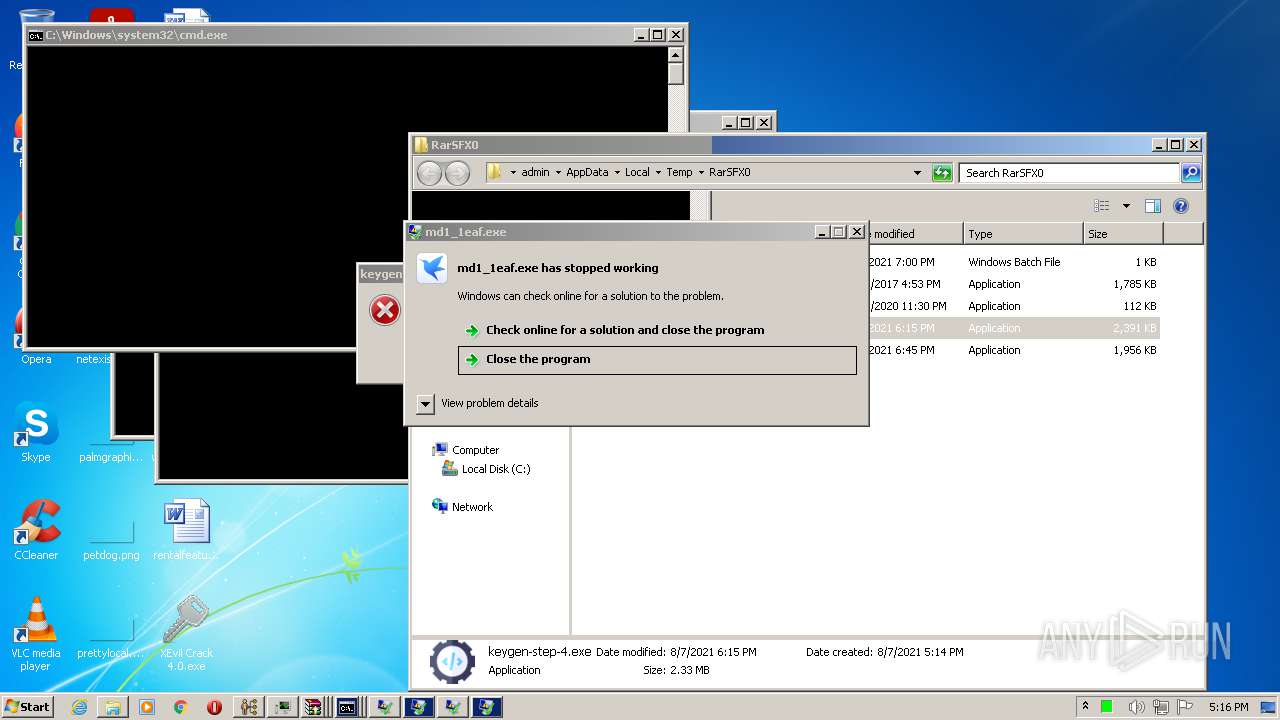Click in Search RarSFX0 field
This screenshot has width=1280, height=720.
pos(1068,173)
